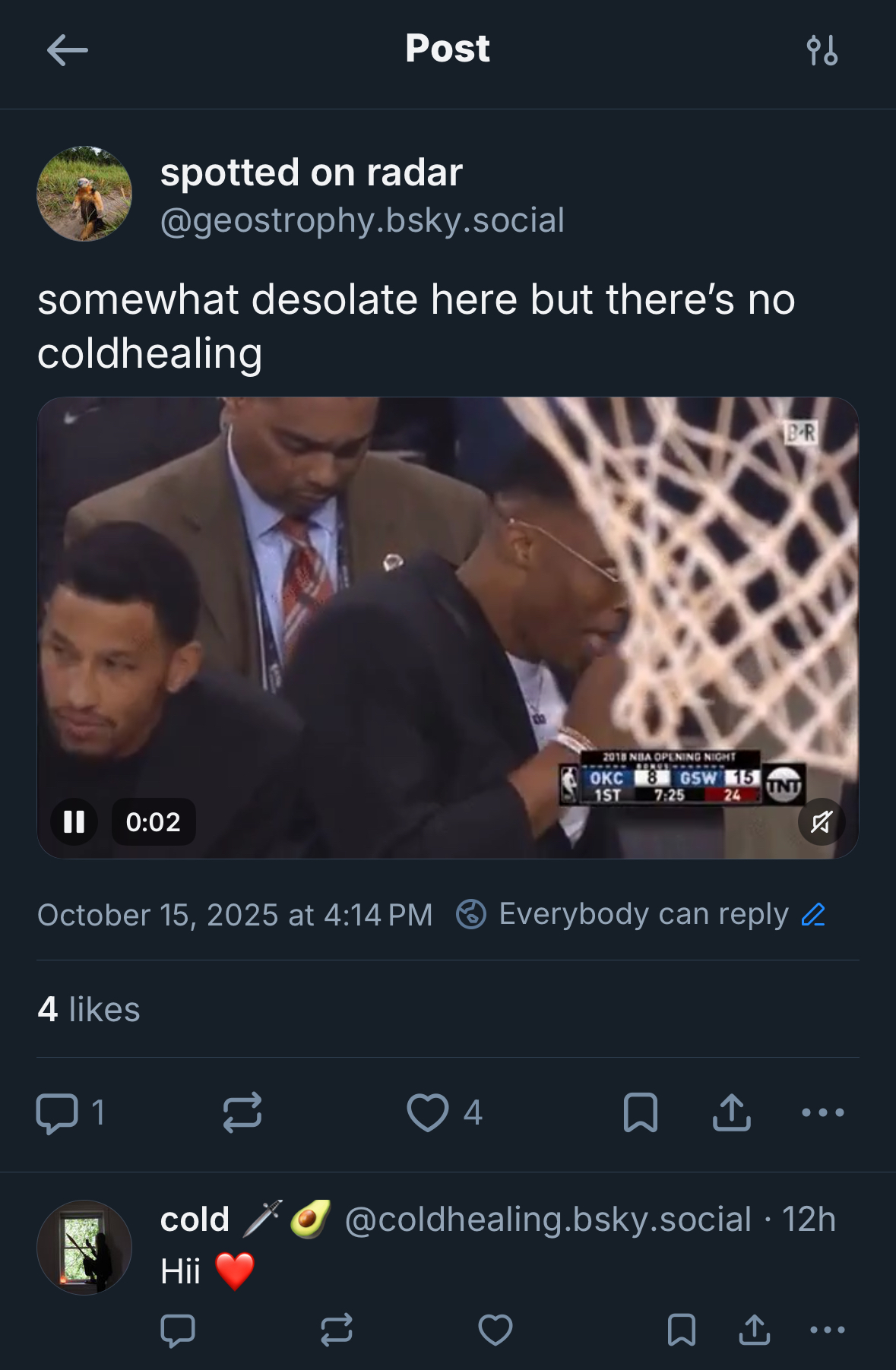896x1370 pixels.
Task: Open thread preferences settings icon
Action: pyautogui.click(x=822, y=51)
